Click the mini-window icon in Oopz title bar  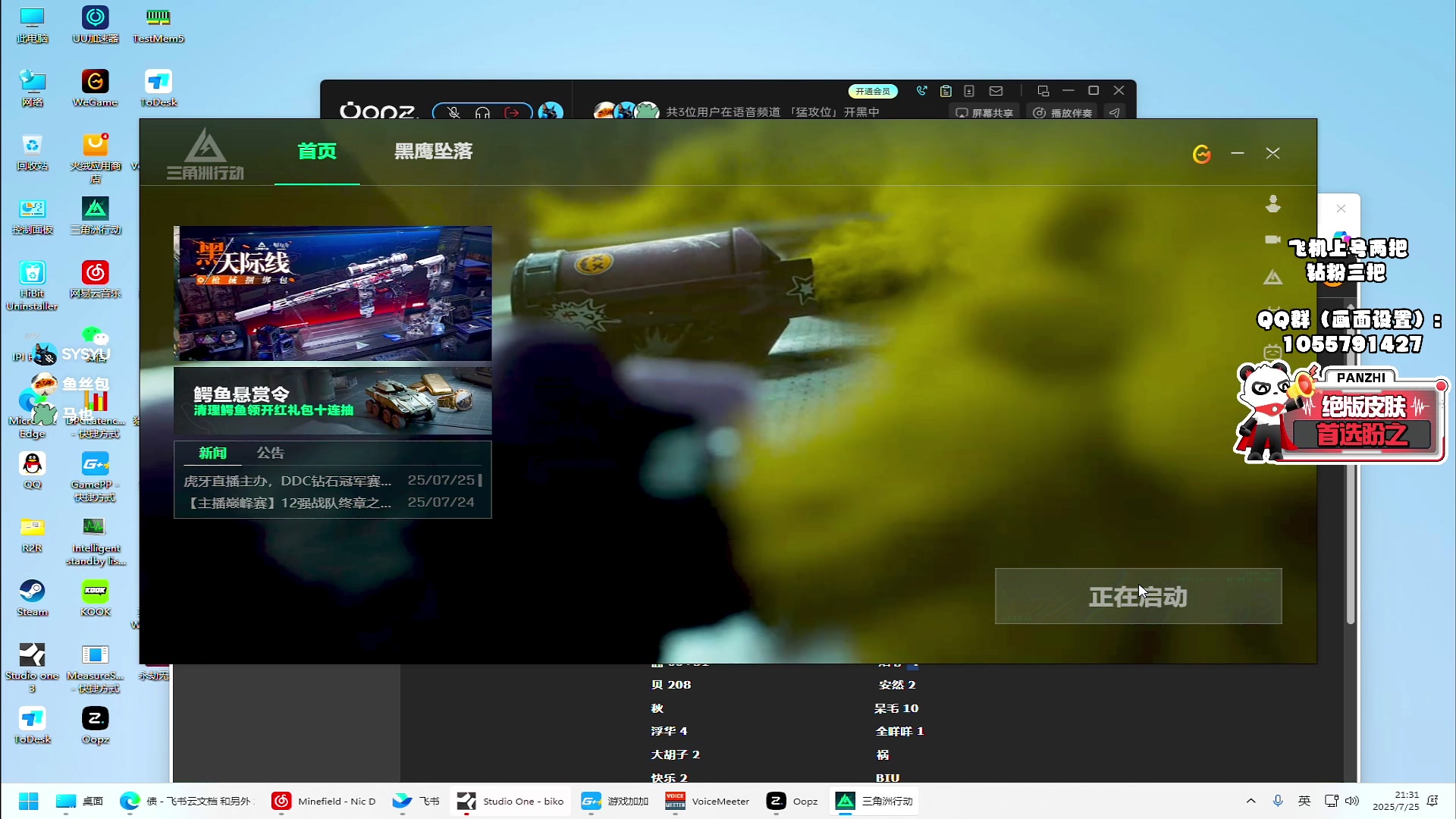point(1043,90)
